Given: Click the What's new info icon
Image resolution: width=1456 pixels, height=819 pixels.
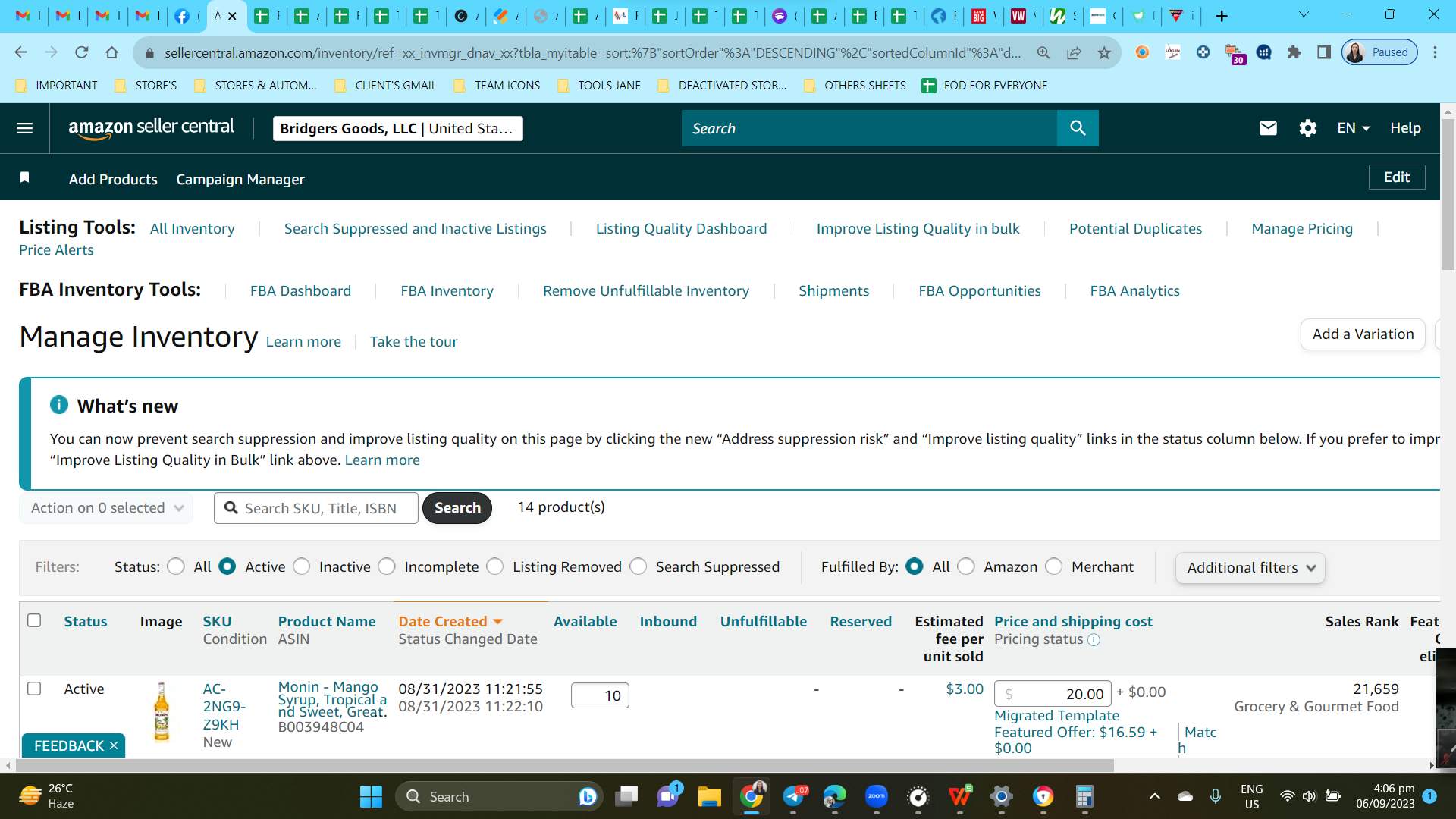Looking at the screenshot, I should [x=59, y=405].
